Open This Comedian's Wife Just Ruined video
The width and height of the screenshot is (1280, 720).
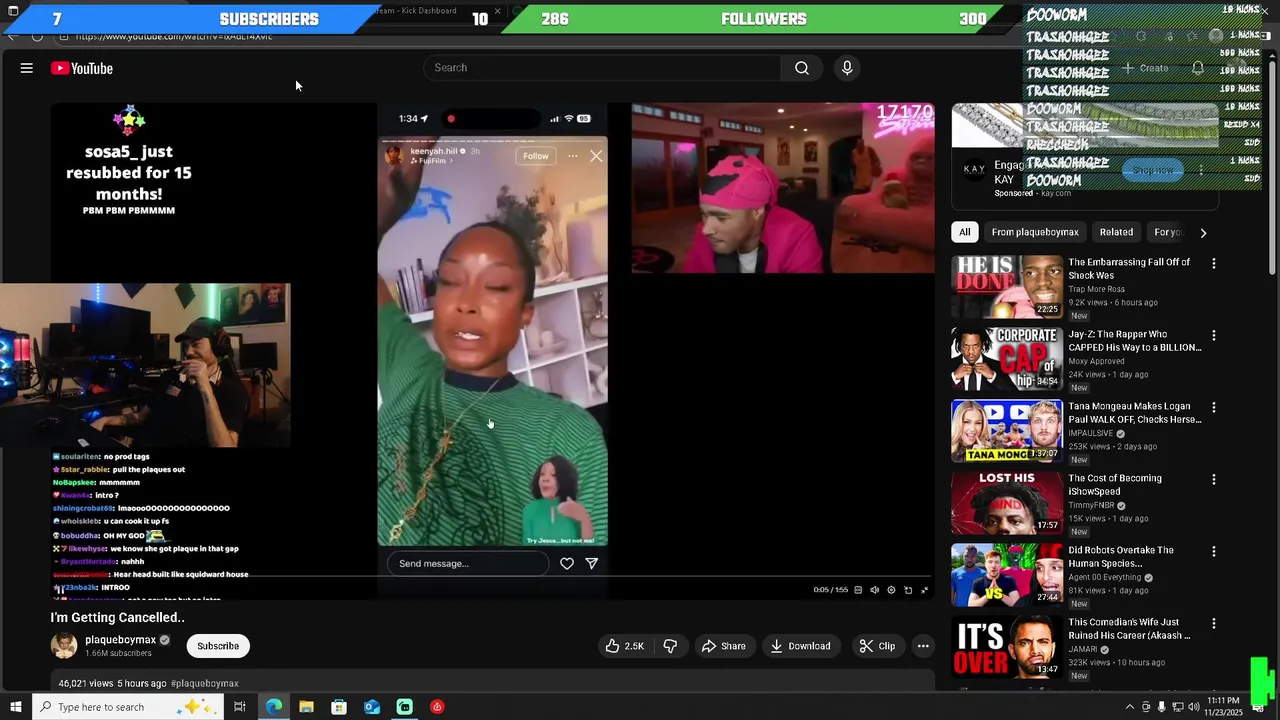click(1129, 628)
